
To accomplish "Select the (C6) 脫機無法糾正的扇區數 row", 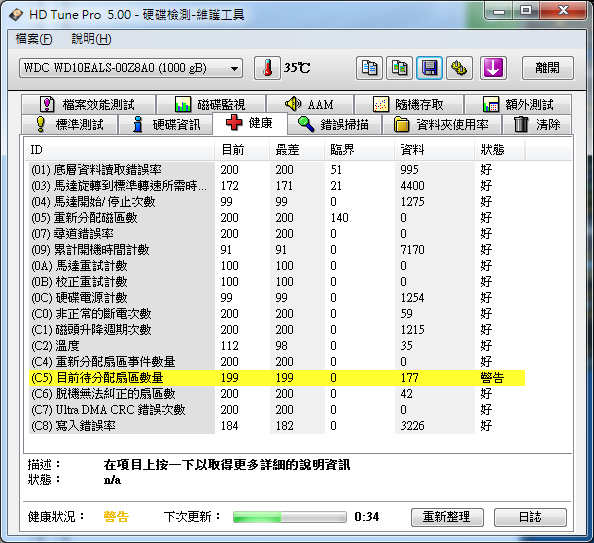I will 277,394.
